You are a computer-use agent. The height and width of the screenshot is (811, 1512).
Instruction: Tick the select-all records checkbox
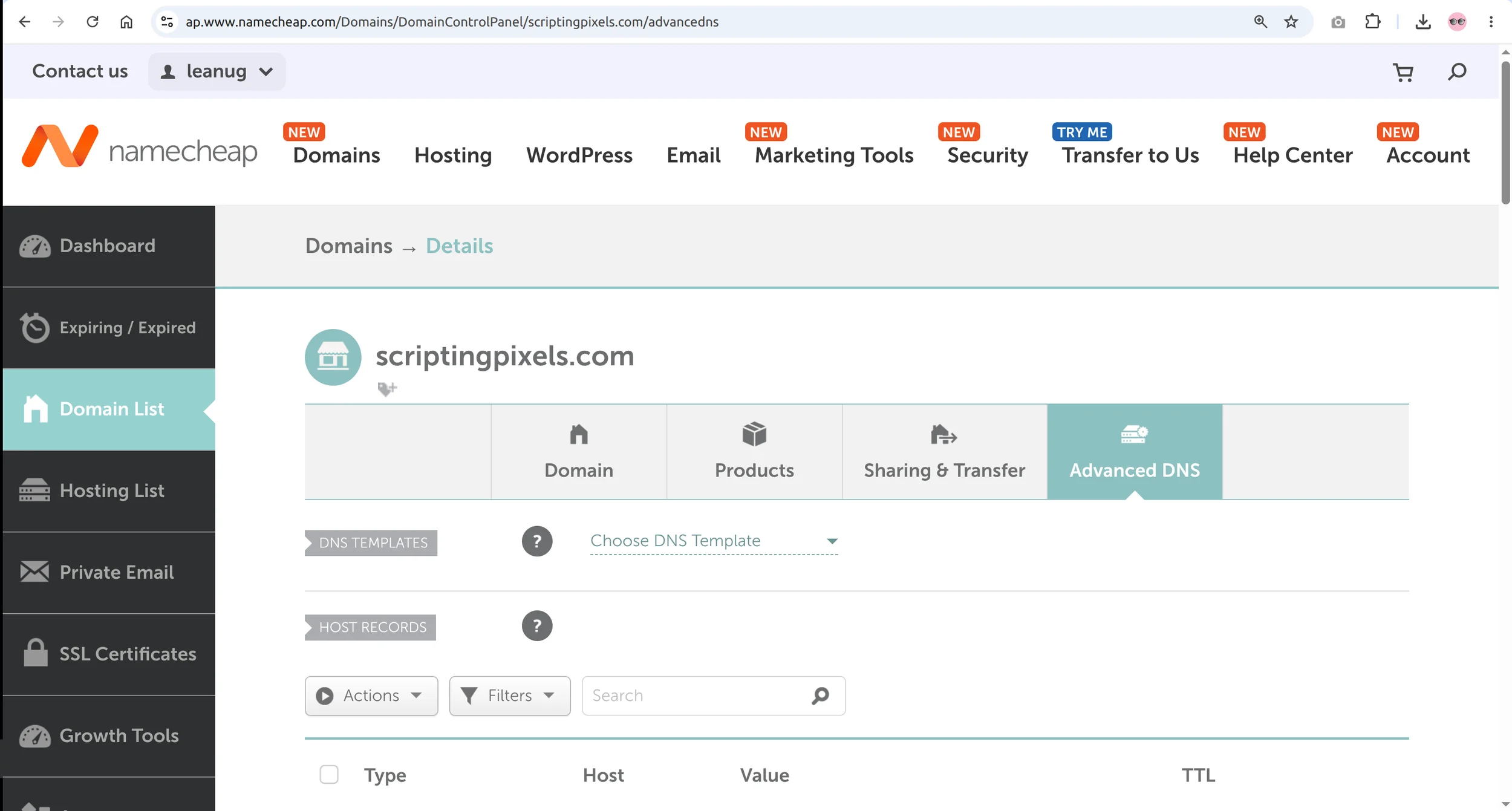point(329,774)
